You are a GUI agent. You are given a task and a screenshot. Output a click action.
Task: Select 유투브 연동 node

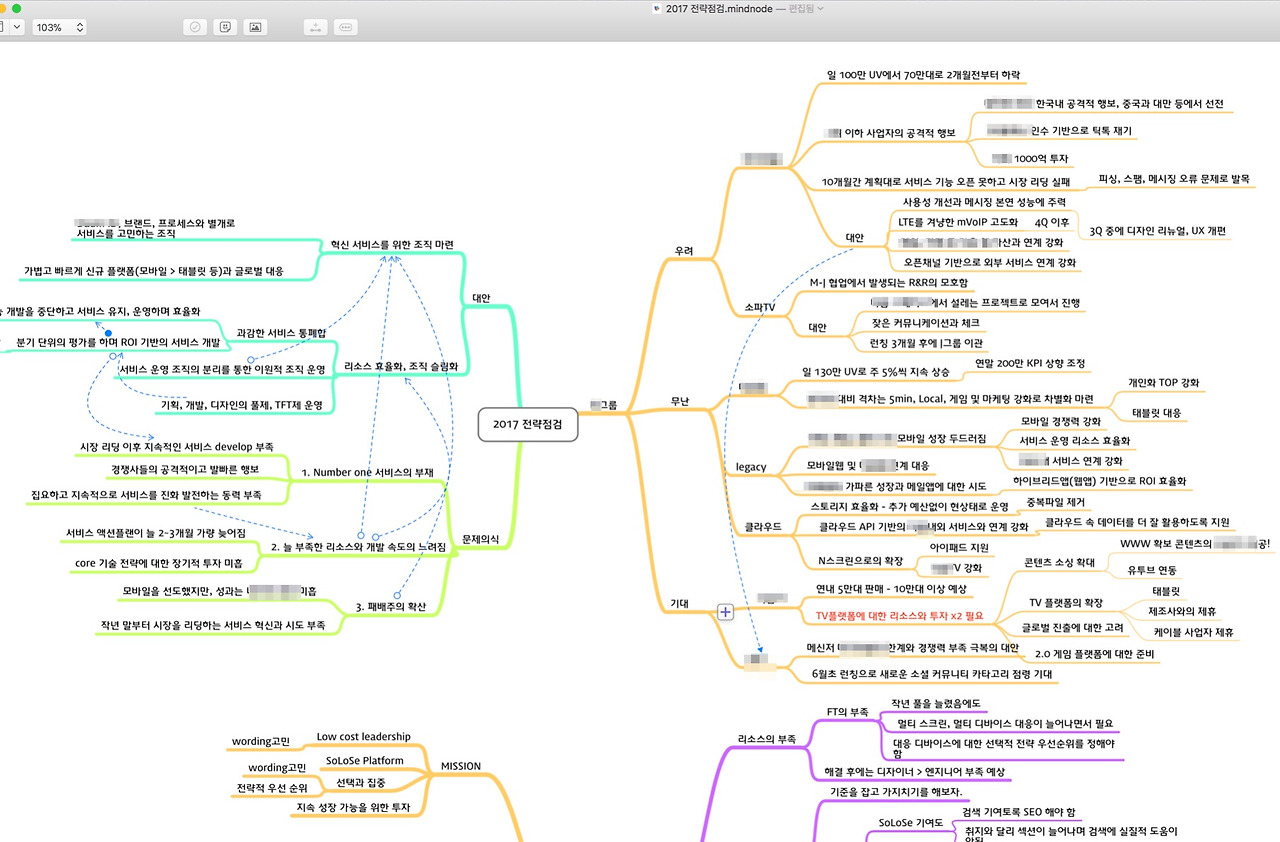[x=1152, y=570]
